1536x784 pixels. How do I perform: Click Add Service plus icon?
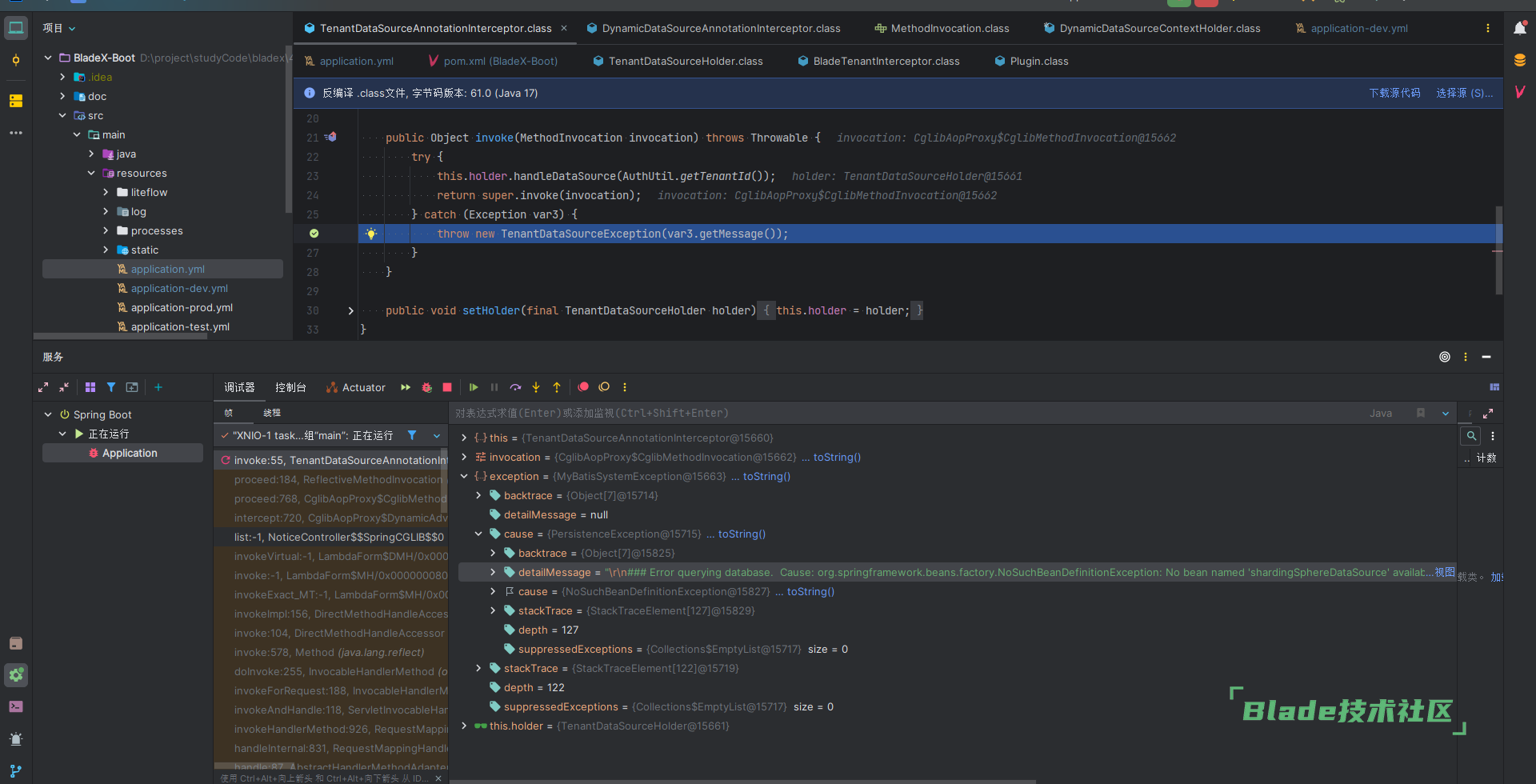[x=158, y=387]
